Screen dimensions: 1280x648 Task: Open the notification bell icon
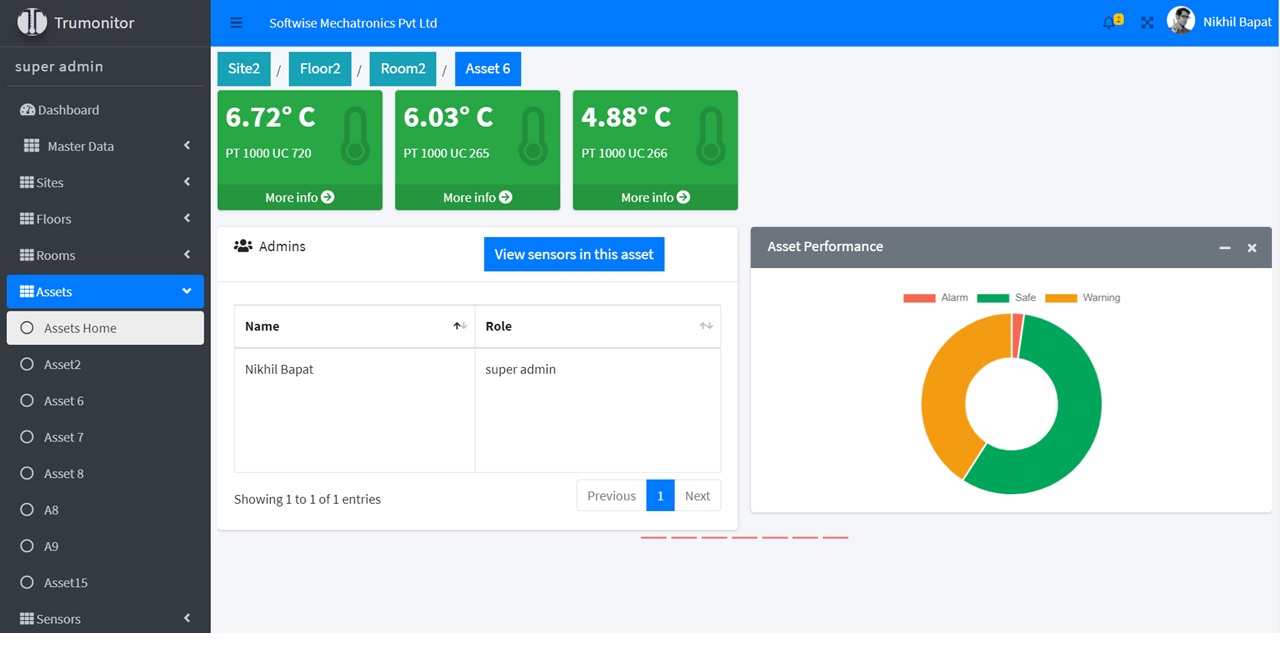pos(1109,23)
